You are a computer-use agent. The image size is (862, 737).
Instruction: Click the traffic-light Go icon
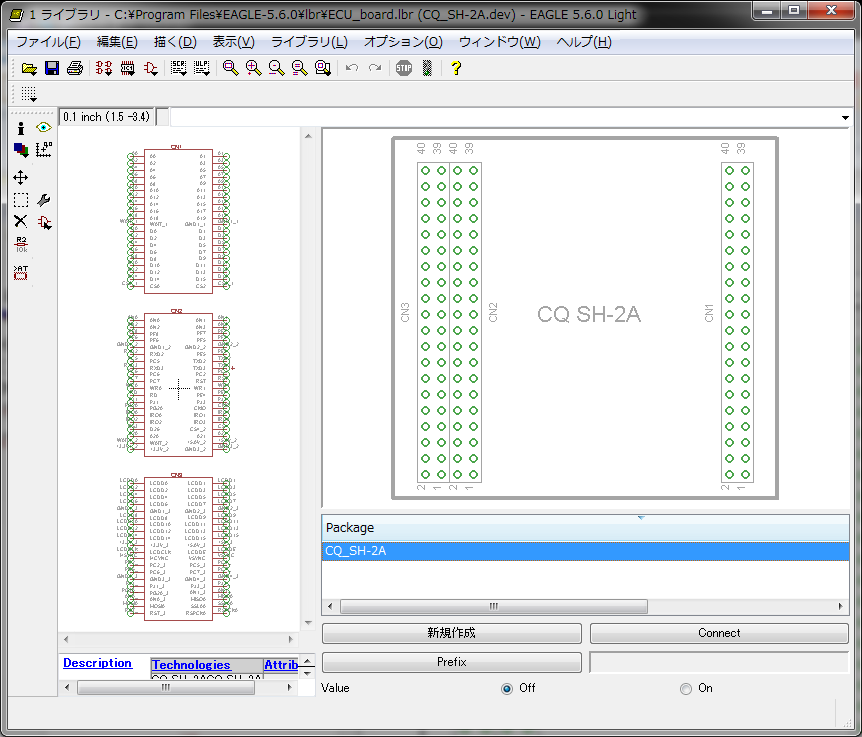tap(427, 68)
